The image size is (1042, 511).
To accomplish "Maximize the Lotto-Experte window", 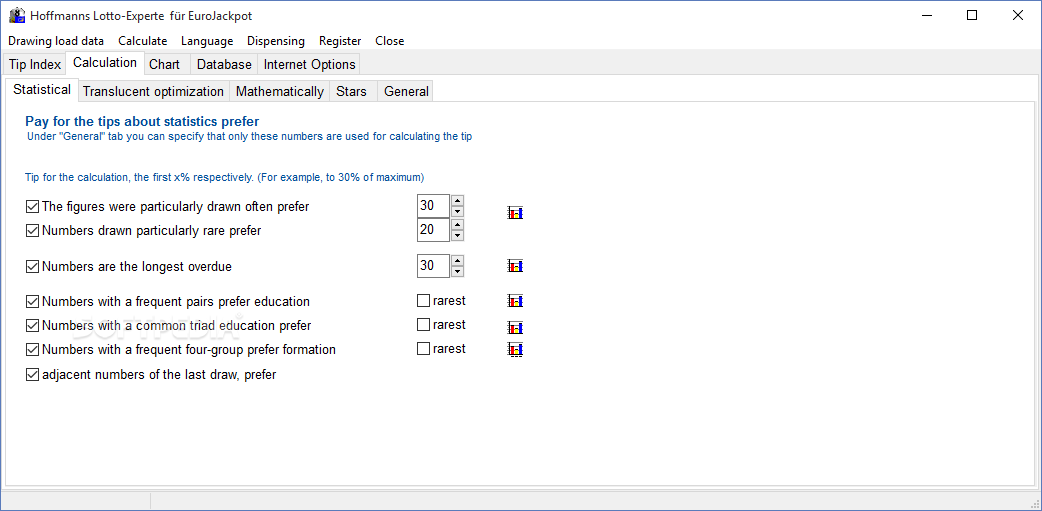I will pos(972,15).
